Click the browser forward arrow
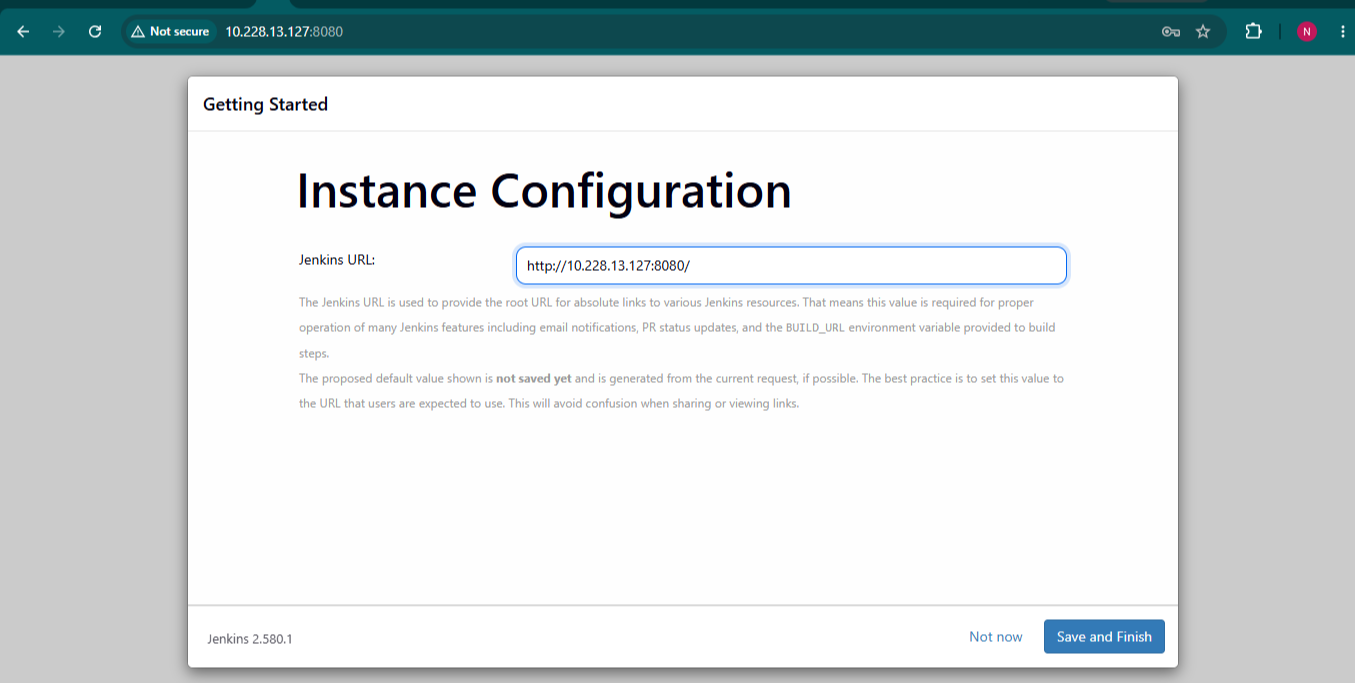 tap(58, 31)
